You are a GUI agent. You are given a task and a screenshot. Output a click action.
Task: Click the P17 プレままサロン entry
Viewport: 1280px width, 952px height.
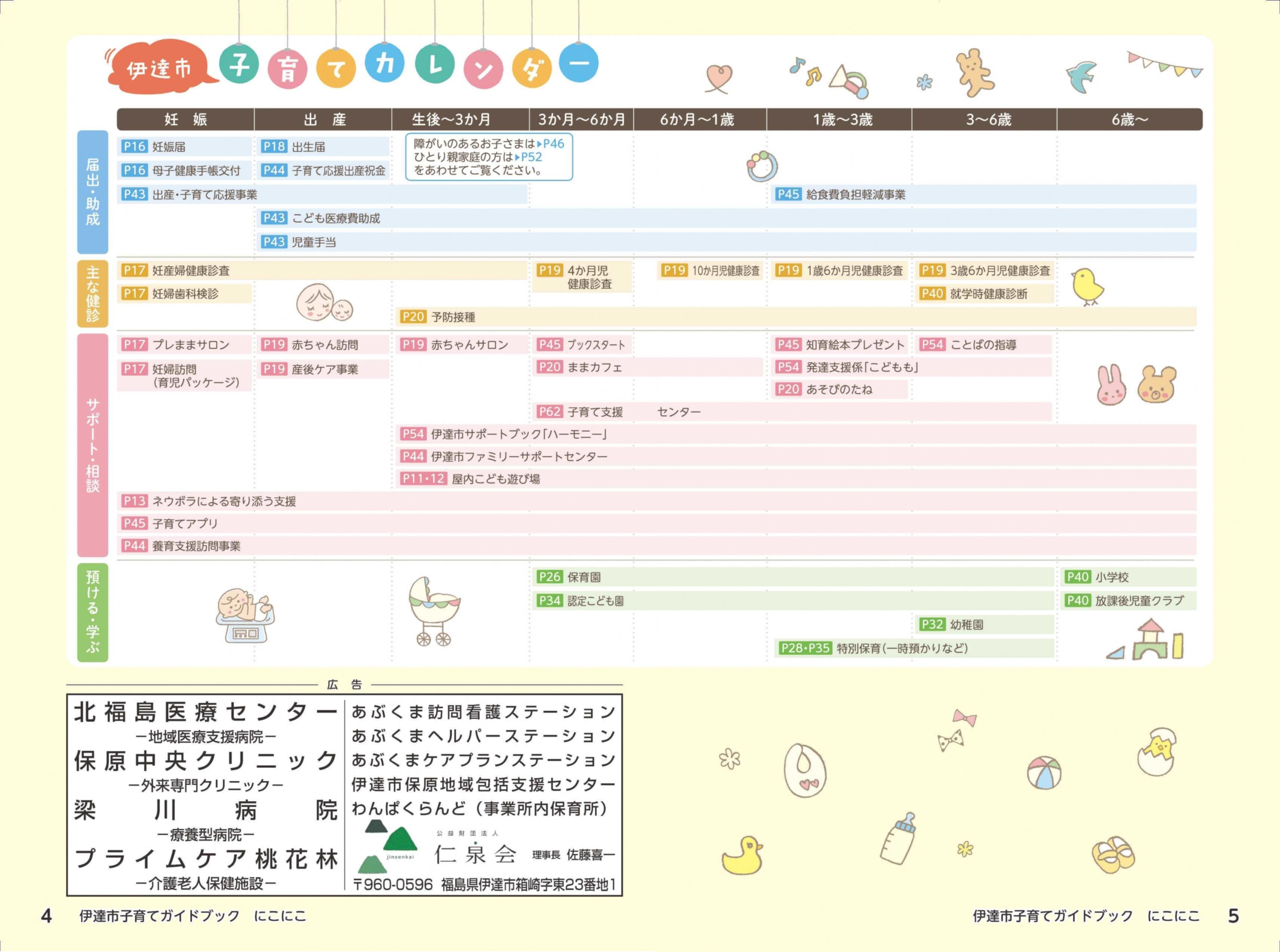click(184, 345)
